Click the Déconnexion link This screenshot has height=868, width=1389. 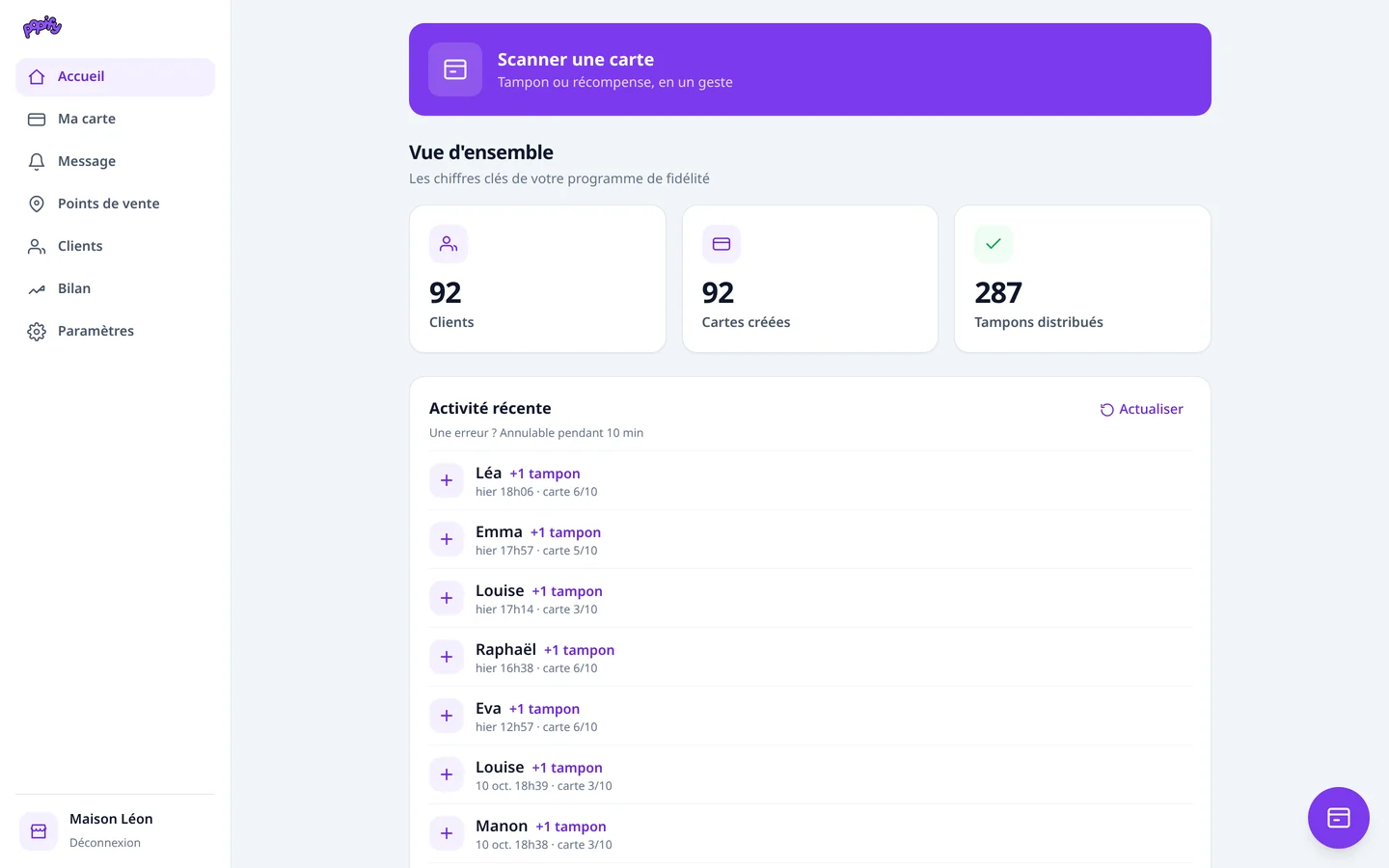pos(105,843)
